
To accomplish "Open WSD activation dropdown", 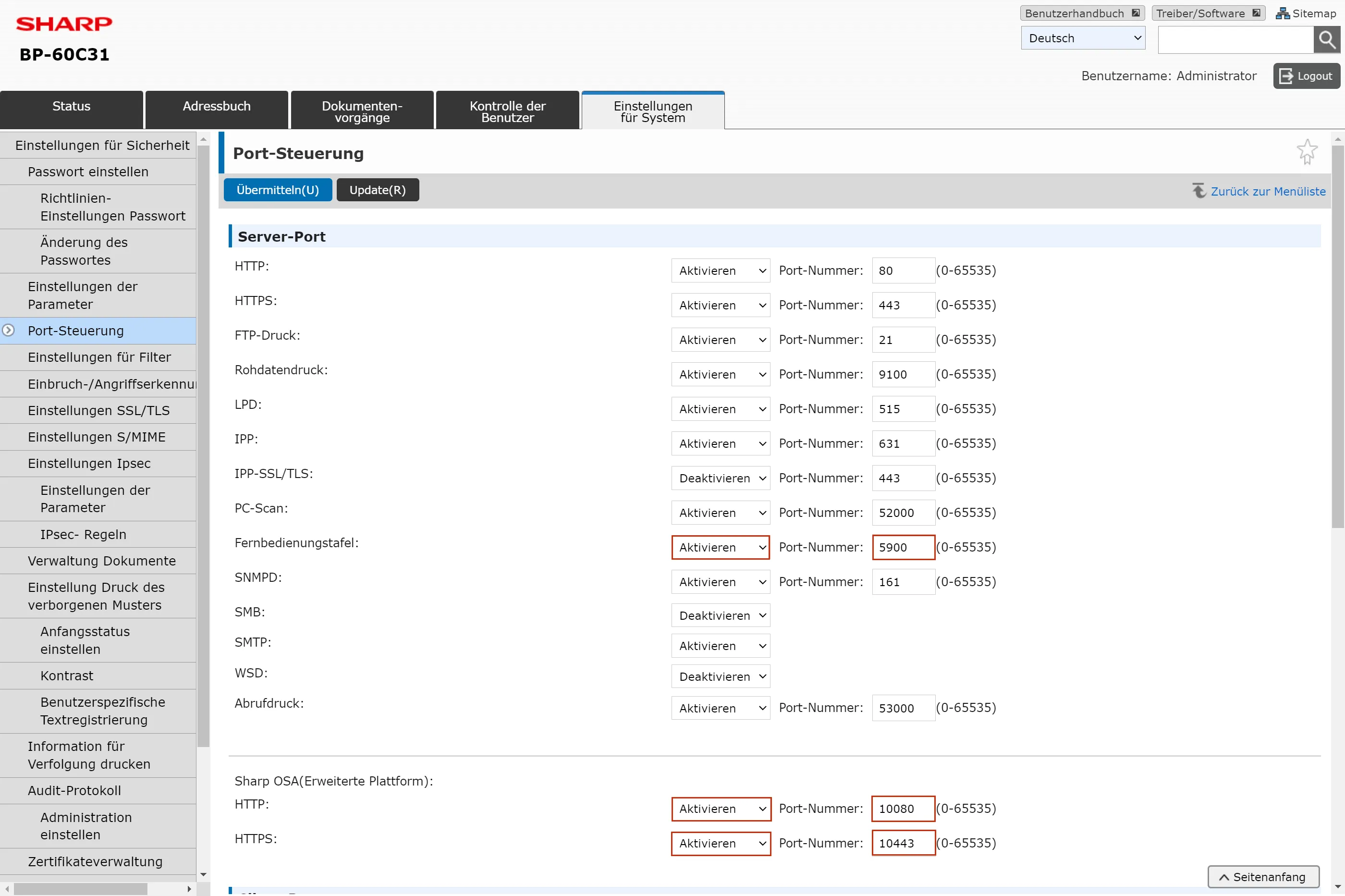I will [x=721, y=676].
